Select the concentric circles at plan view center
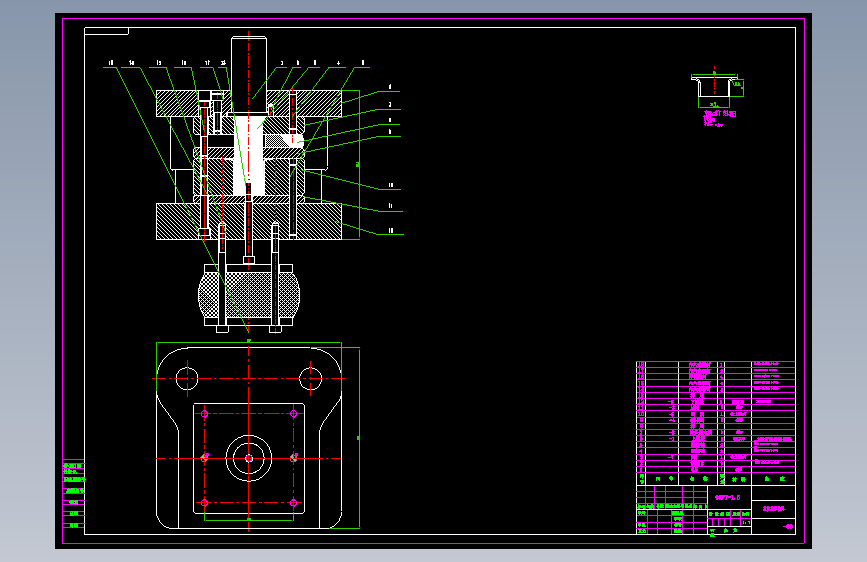 pos(249,458)
